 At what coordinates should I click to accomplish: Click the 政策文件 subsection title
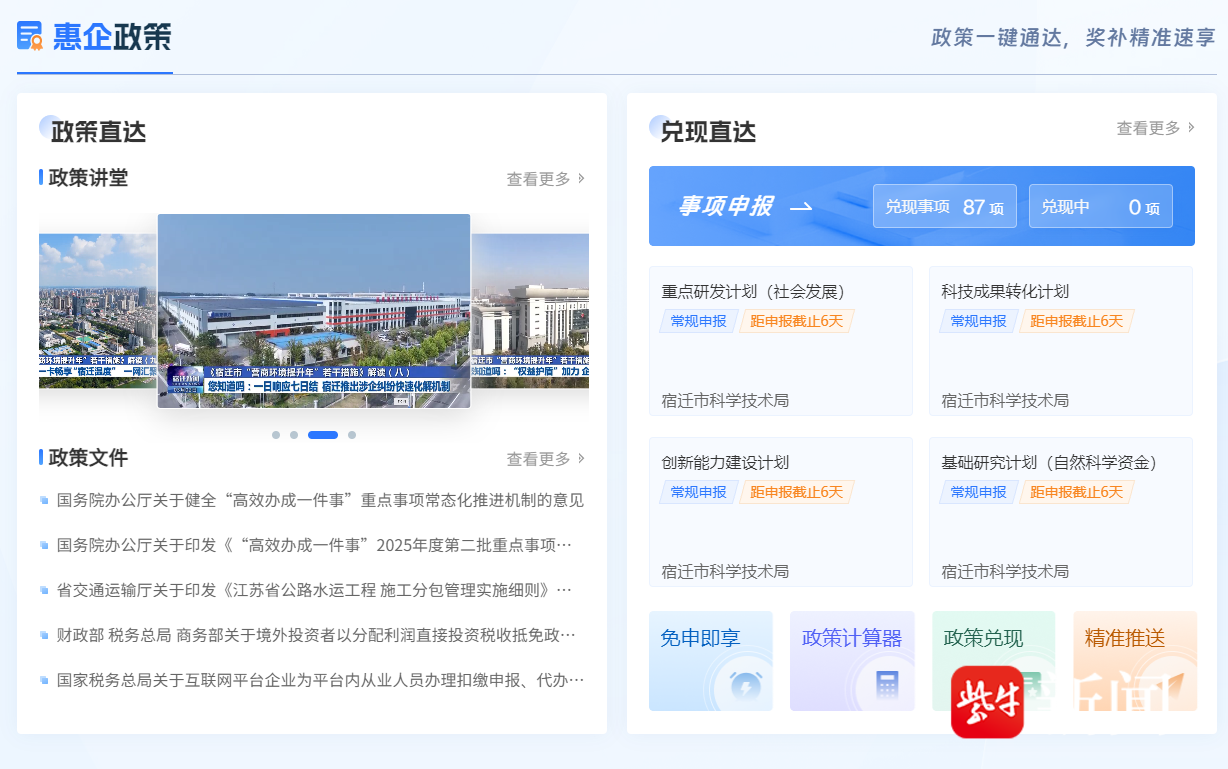coord(88,458)
